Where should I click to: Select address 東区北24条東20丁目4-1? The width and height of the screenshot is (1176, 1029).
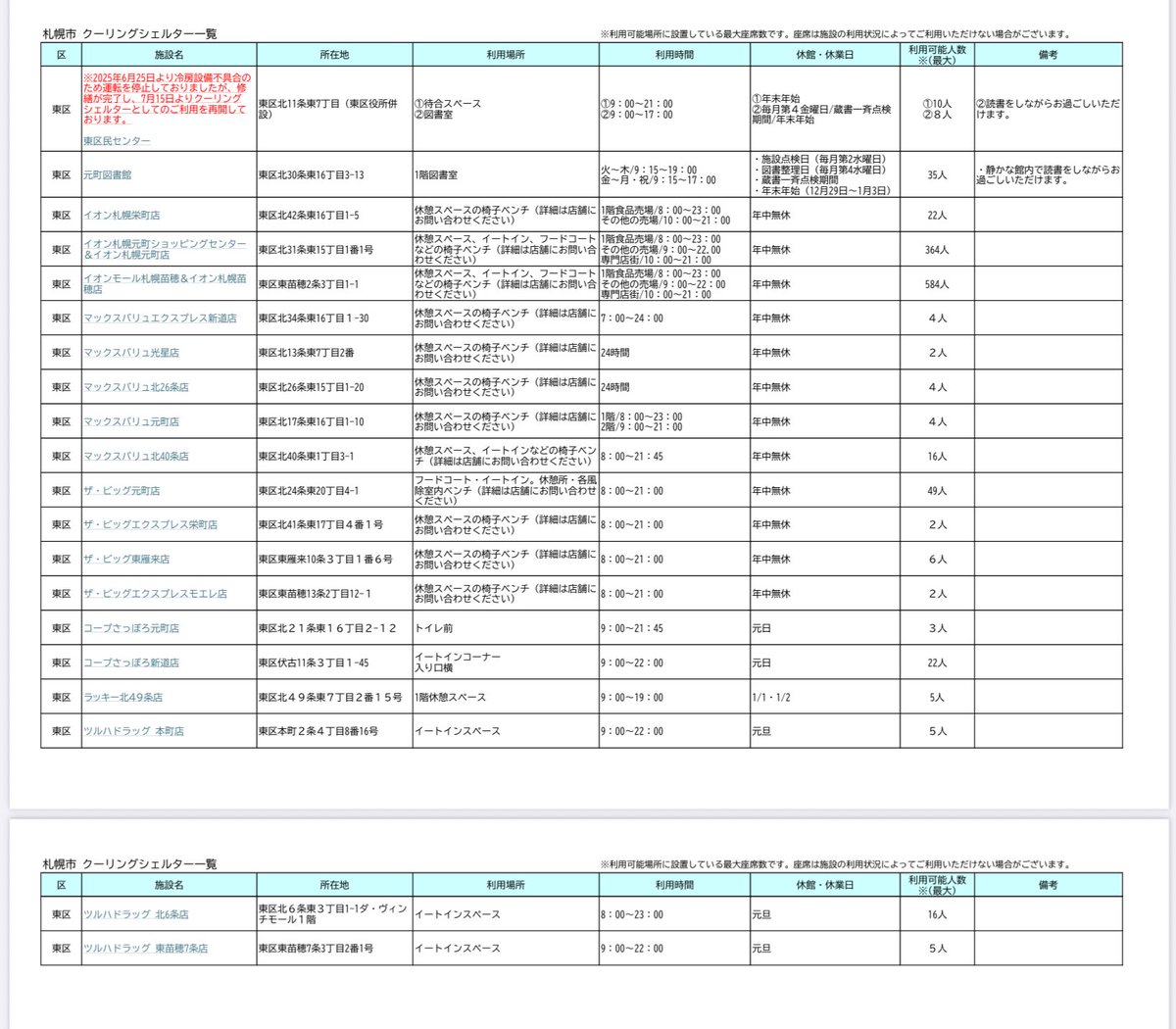[x=309, y=490]
